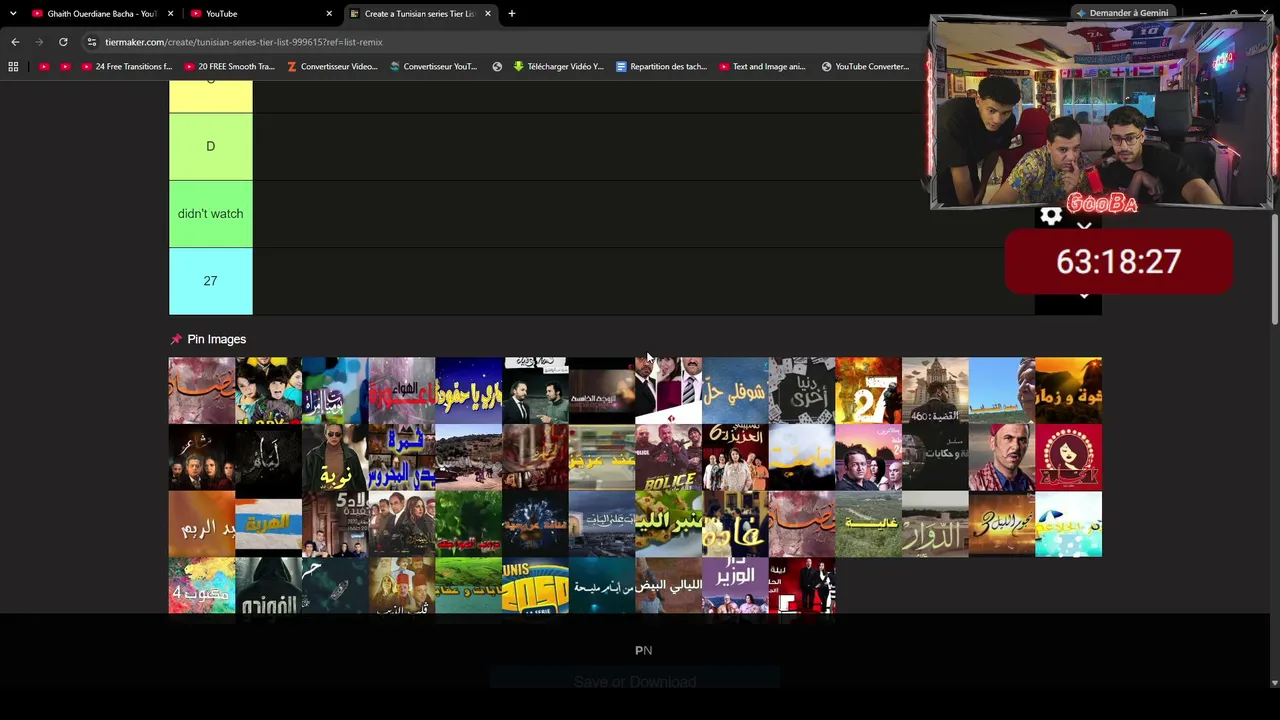The image size is (1280, 720).
Task: Pick the fiery 27 series thumbnail
Action: (x=868, y=391)
